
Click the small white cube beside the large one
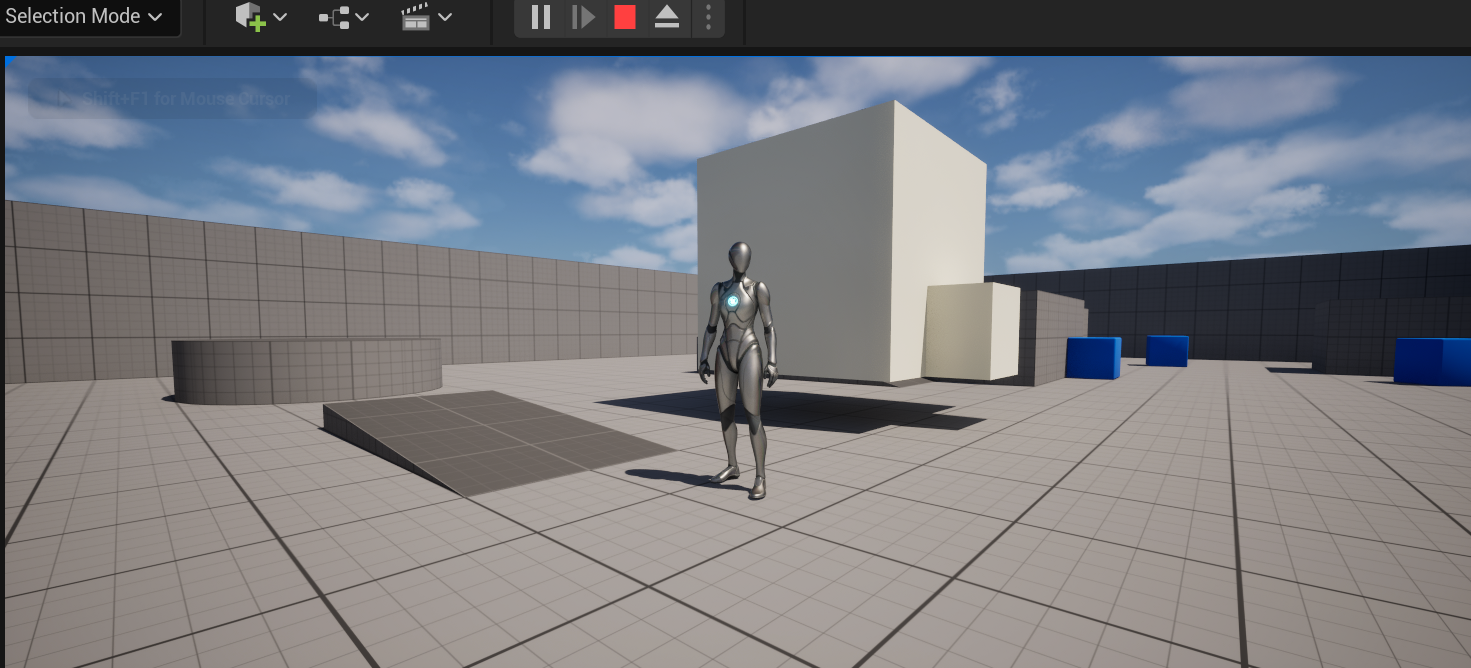pos(968,331)
